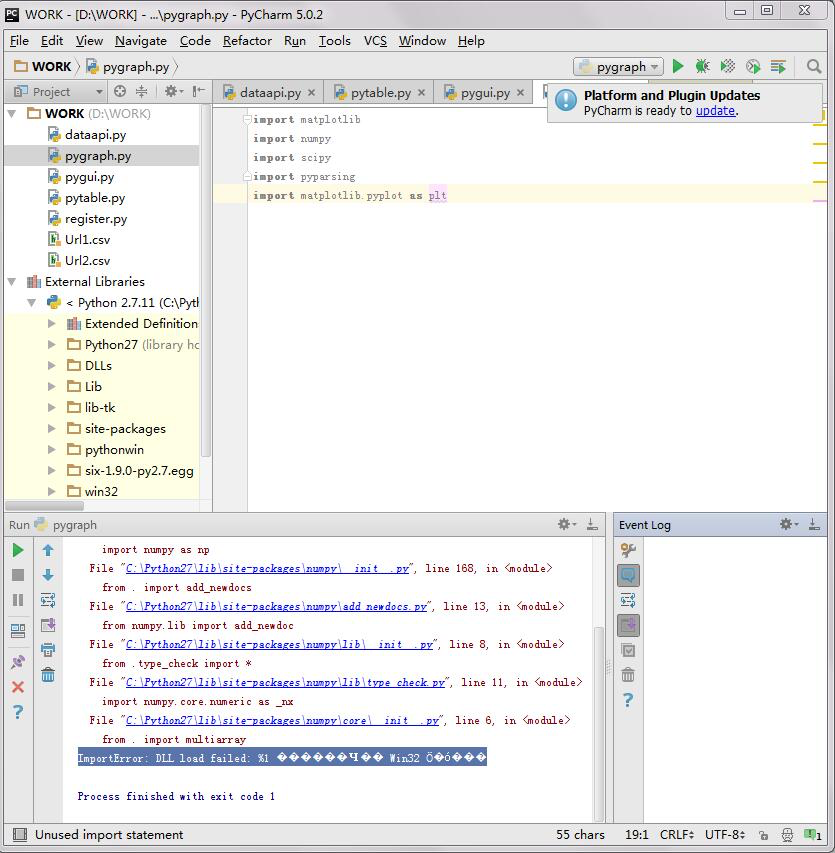Toggle read-only lock icon in status bar
The image size is (835, 853).
762,835
